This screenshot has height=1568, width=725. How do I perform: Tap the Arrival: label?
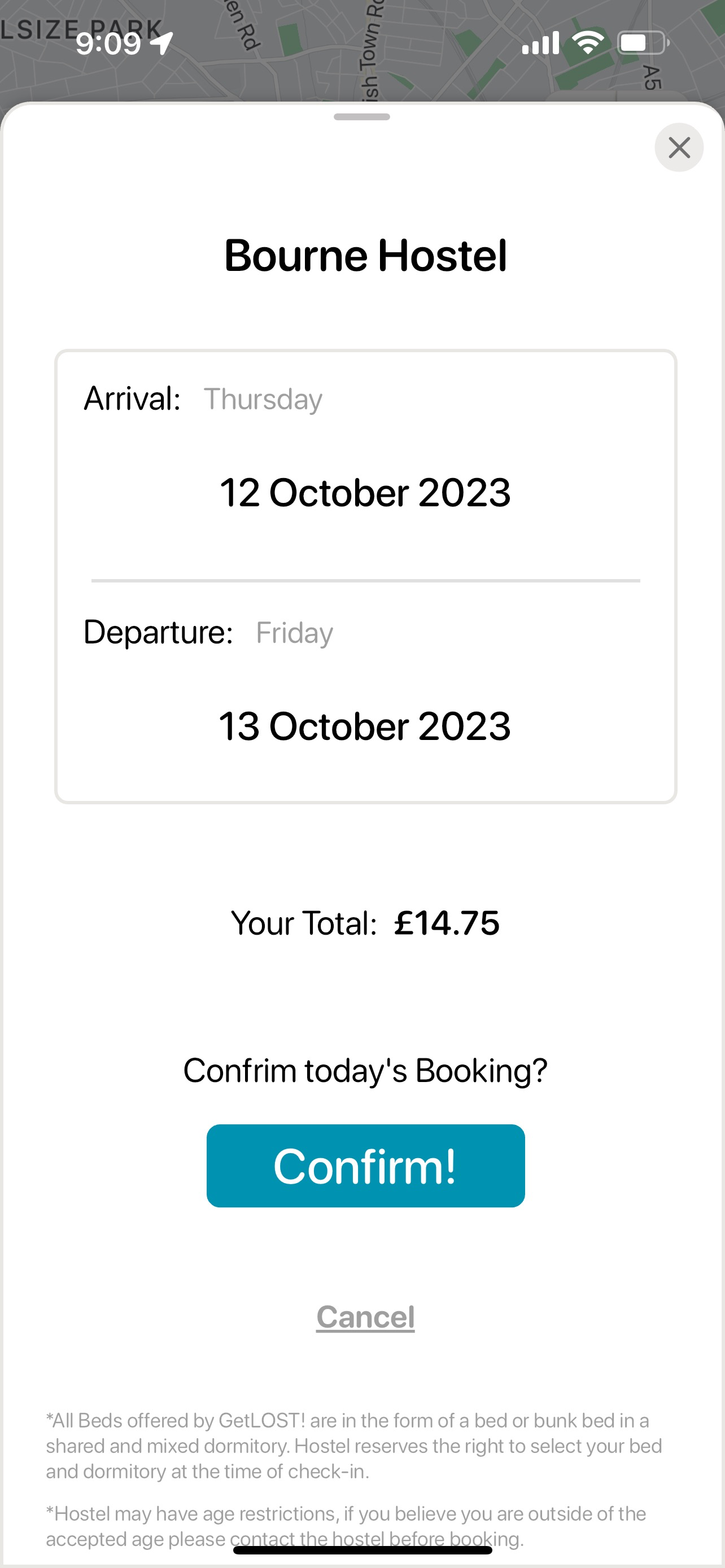tap(132, 398)
